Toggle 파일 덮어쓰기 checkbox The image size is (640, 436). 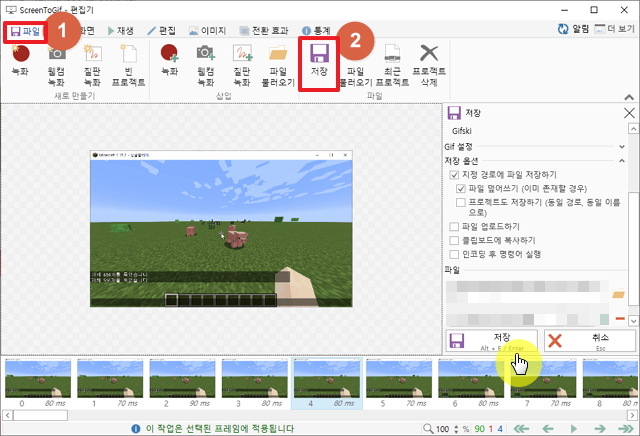tap(461, 189)
